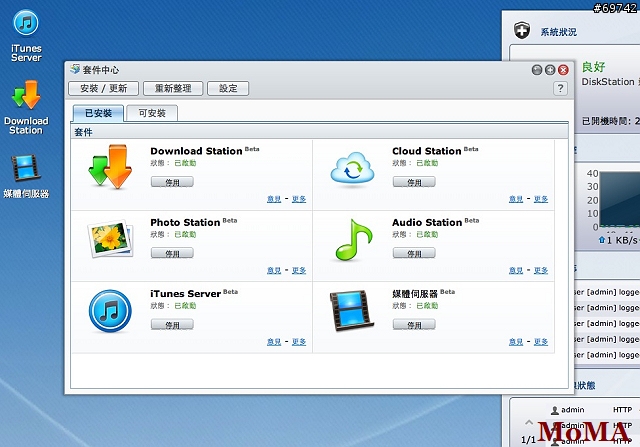Maximize the 套件中心 window
This screenshot has height=447, width=640.
pyautogui.click(x=550, y=70)
